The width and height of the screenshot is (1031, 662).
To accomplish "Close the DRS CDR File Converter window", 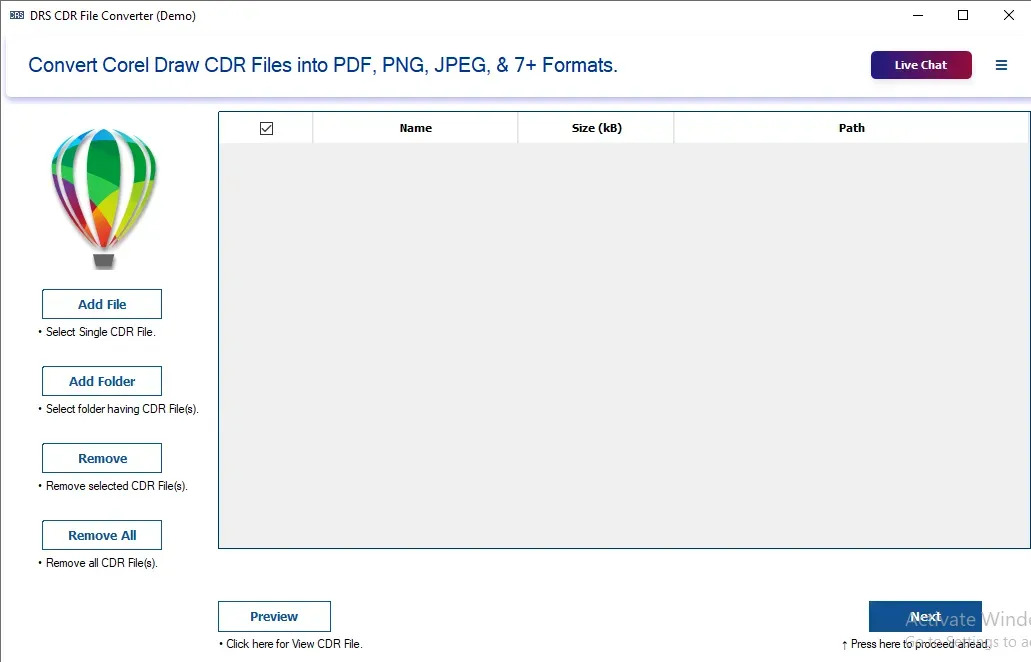I will pos(1009,15).
